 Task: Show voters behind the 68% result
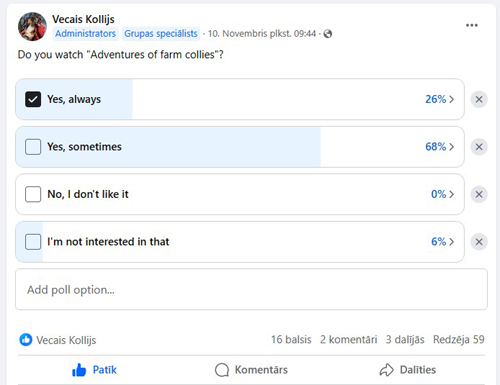439,147
